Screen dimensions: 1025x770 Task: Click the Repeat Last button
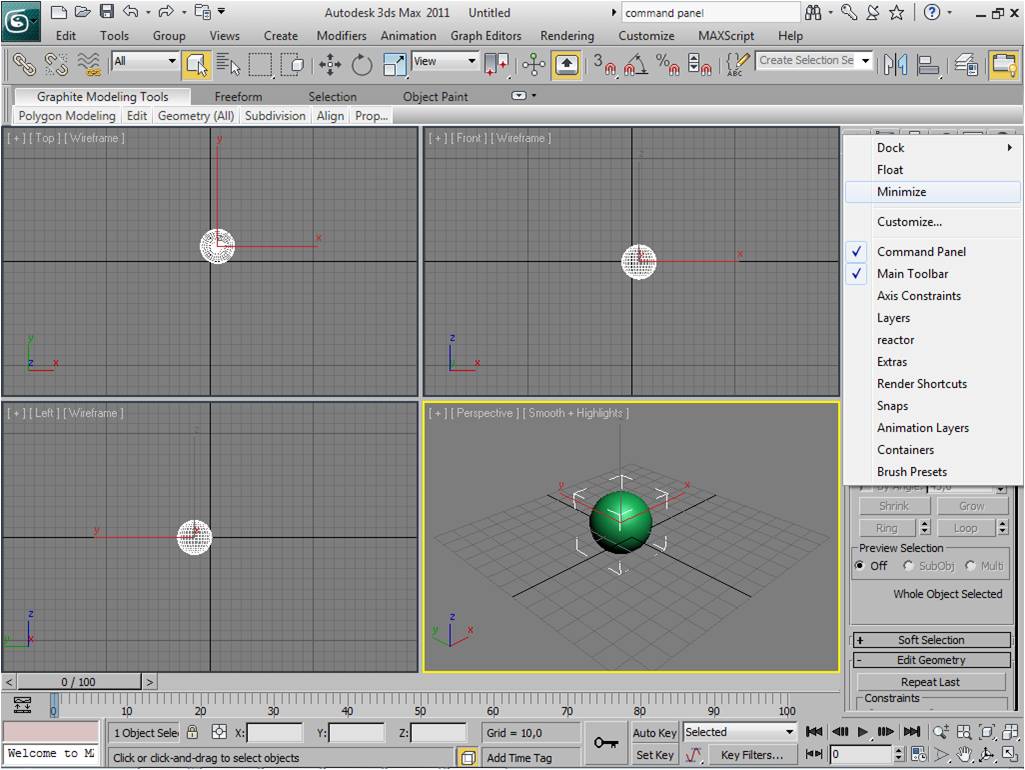931,682
